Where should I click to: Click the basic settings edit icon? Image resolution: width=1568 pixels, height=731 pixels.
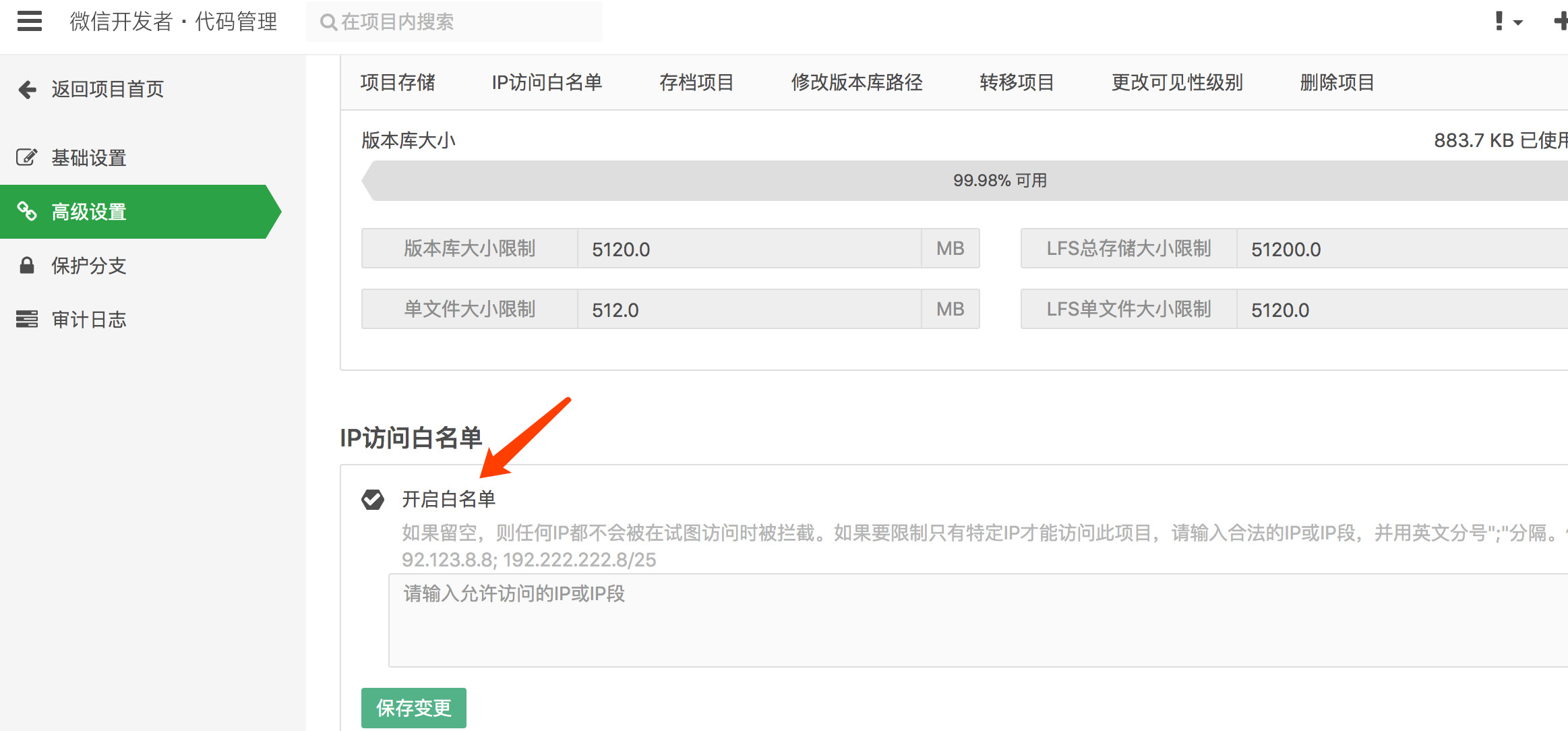[26, 157]
